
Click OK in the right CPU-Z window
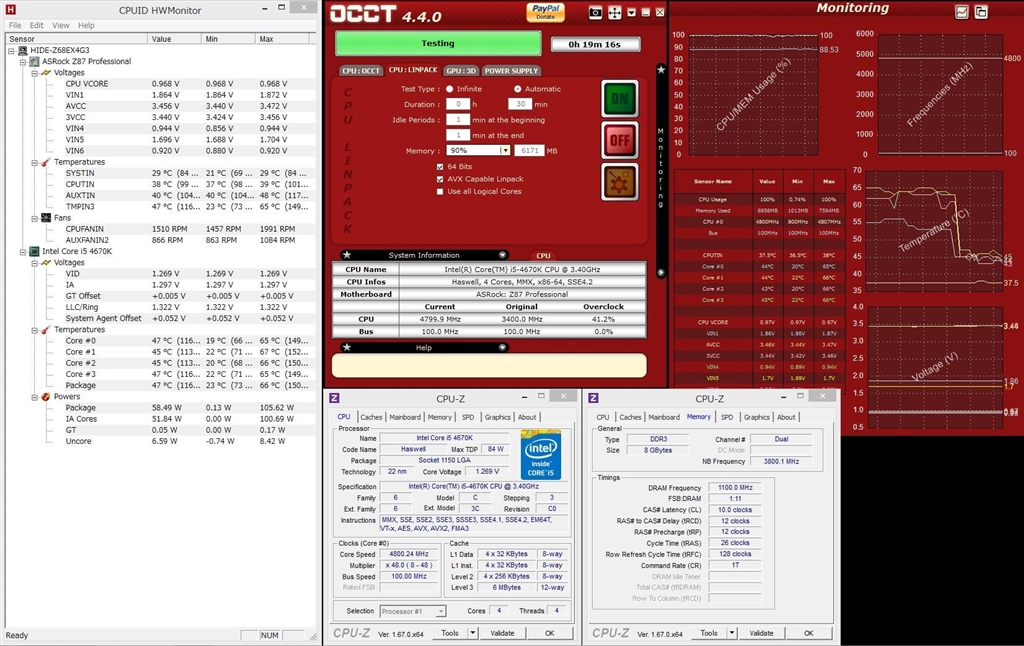tap(808, 633)
